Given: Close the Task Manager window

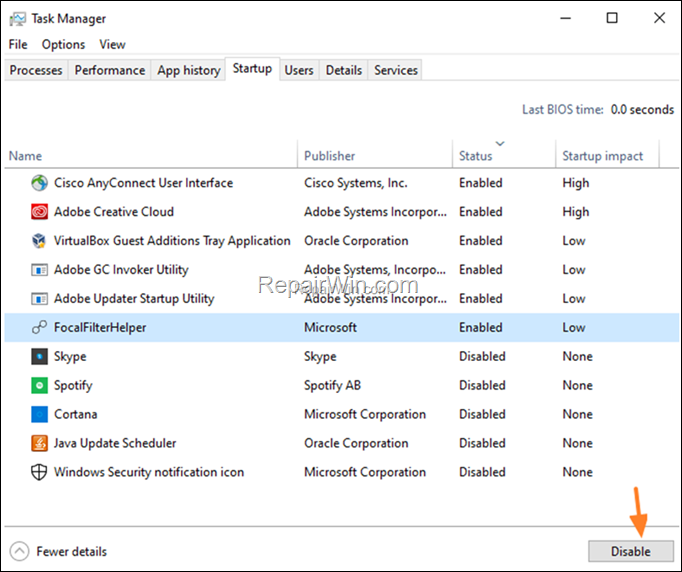Looking at the screenshot, I should point(659,18).
